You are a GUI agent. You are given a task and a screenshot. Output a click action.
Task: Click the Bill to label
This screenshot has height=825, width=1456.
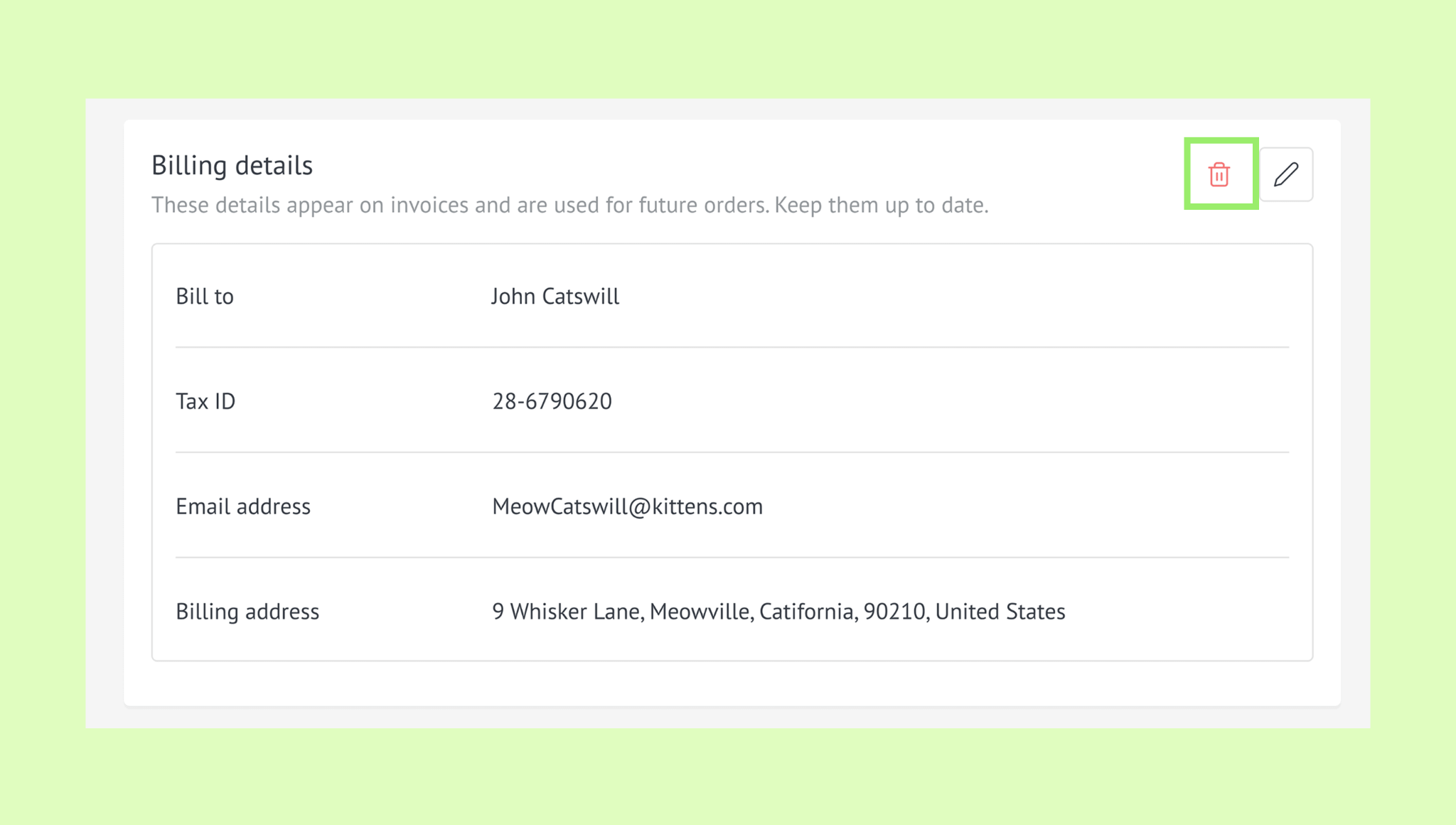205,296
